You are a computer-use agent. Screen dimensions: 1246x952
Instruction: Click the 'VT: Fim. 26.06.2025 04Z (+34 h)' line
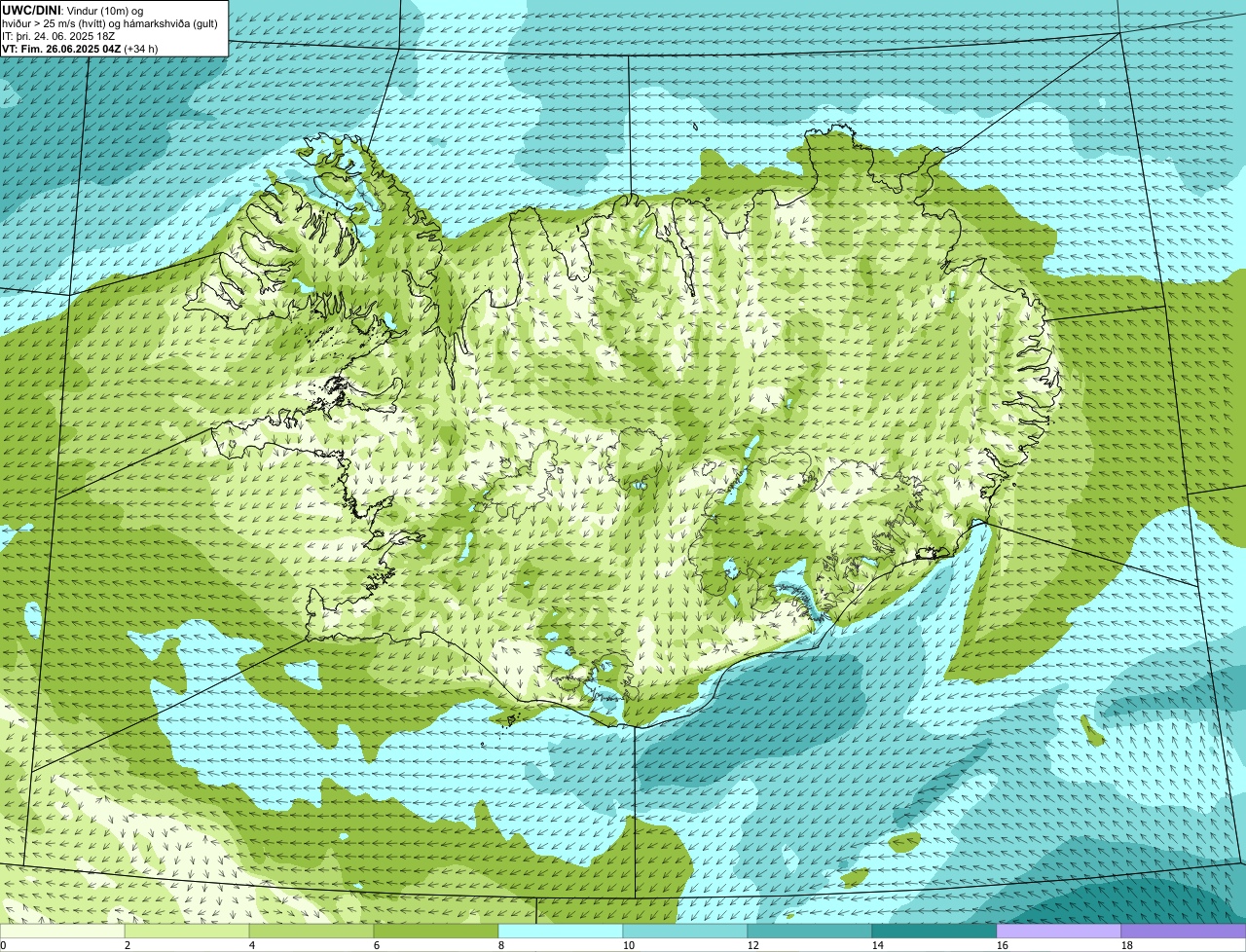pyautogui.click(x=80, y=49)
